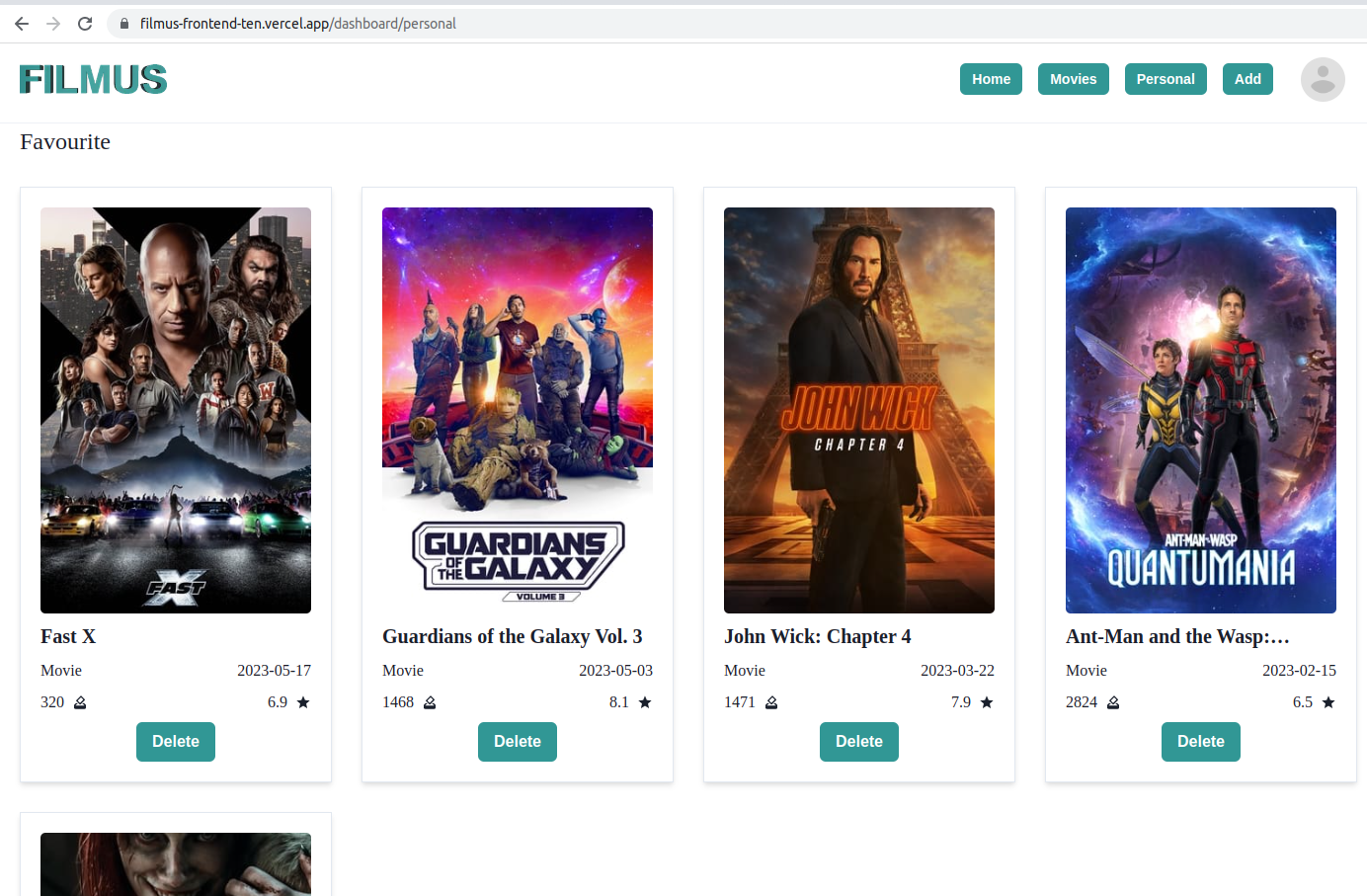Open Add navigation item
Screen dimensions: 1367x896
point(1247,79)
